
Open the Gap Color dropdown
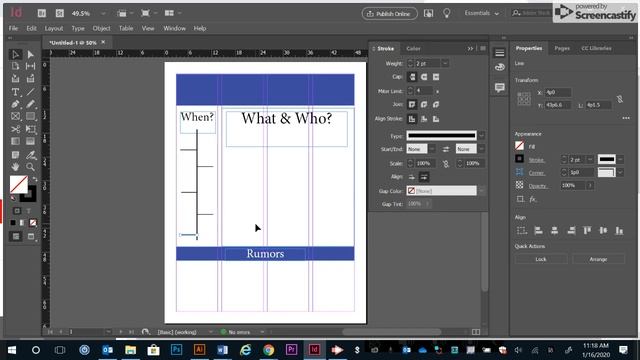(x=482, y=191)
